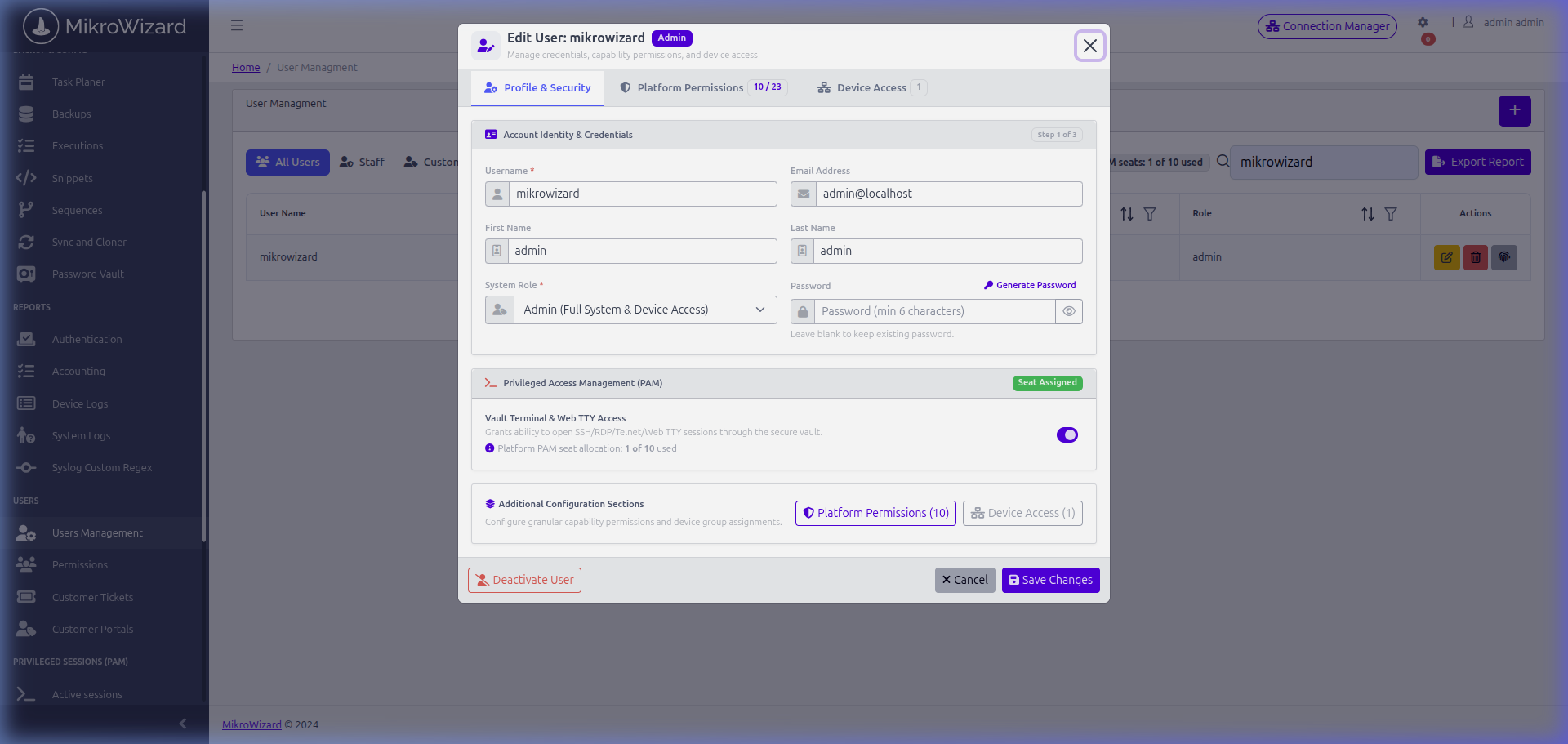Select Staff filter tab
The width and height of the screenshot is (1568, 744).
point(362,163)
